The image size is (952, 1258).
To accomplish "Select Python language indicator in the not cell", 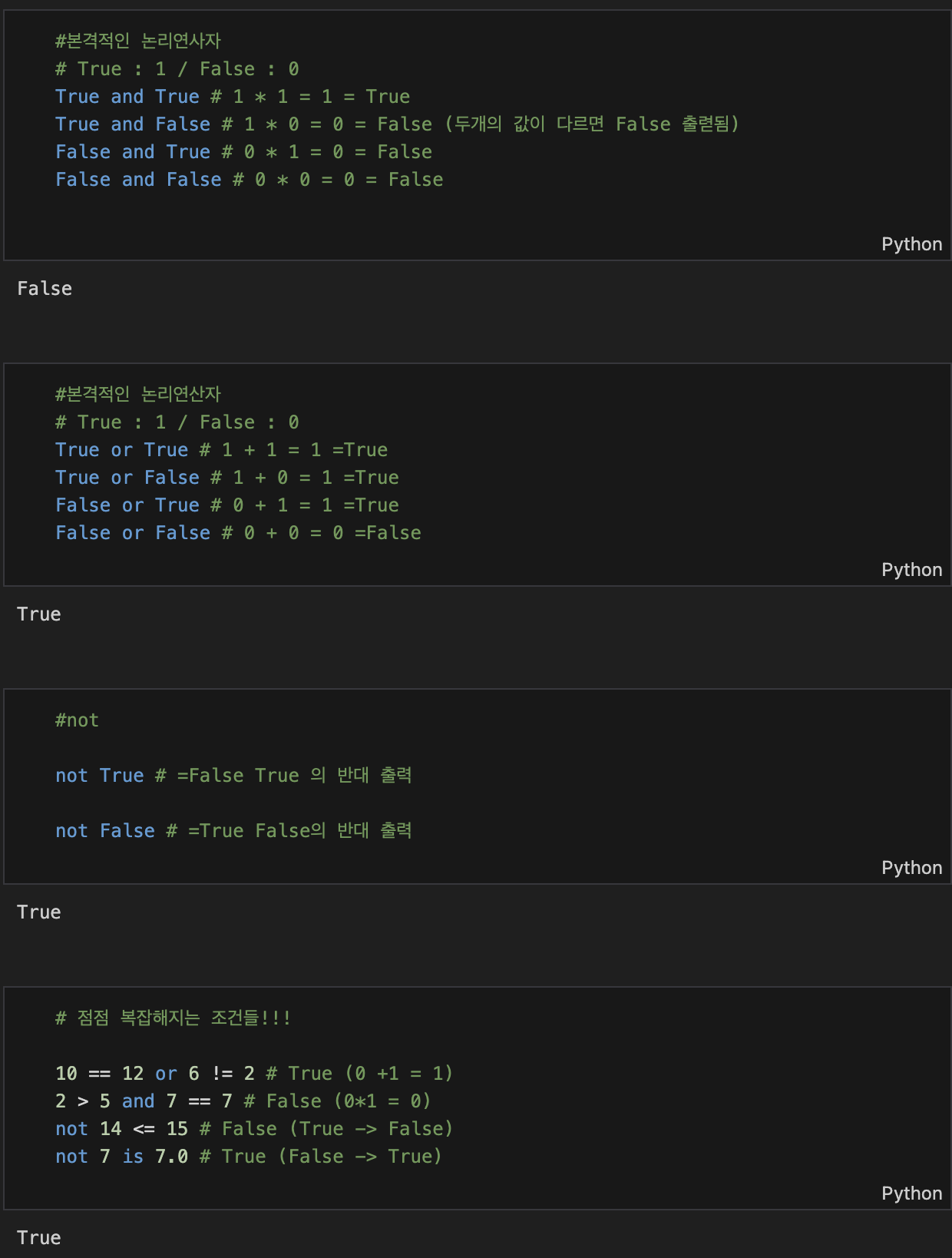I will tap(911, 868).
